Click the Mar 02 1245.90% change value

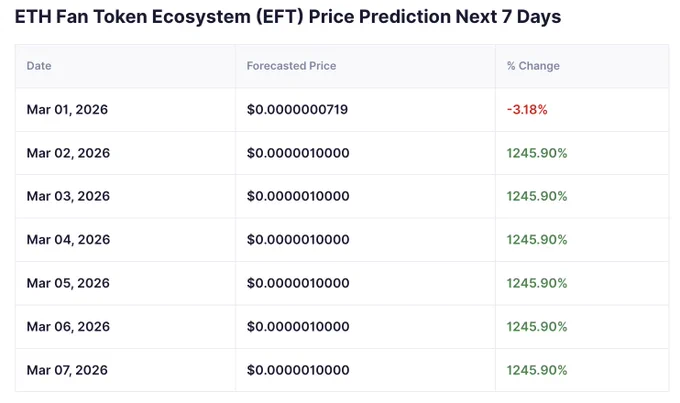pos(537,153)
